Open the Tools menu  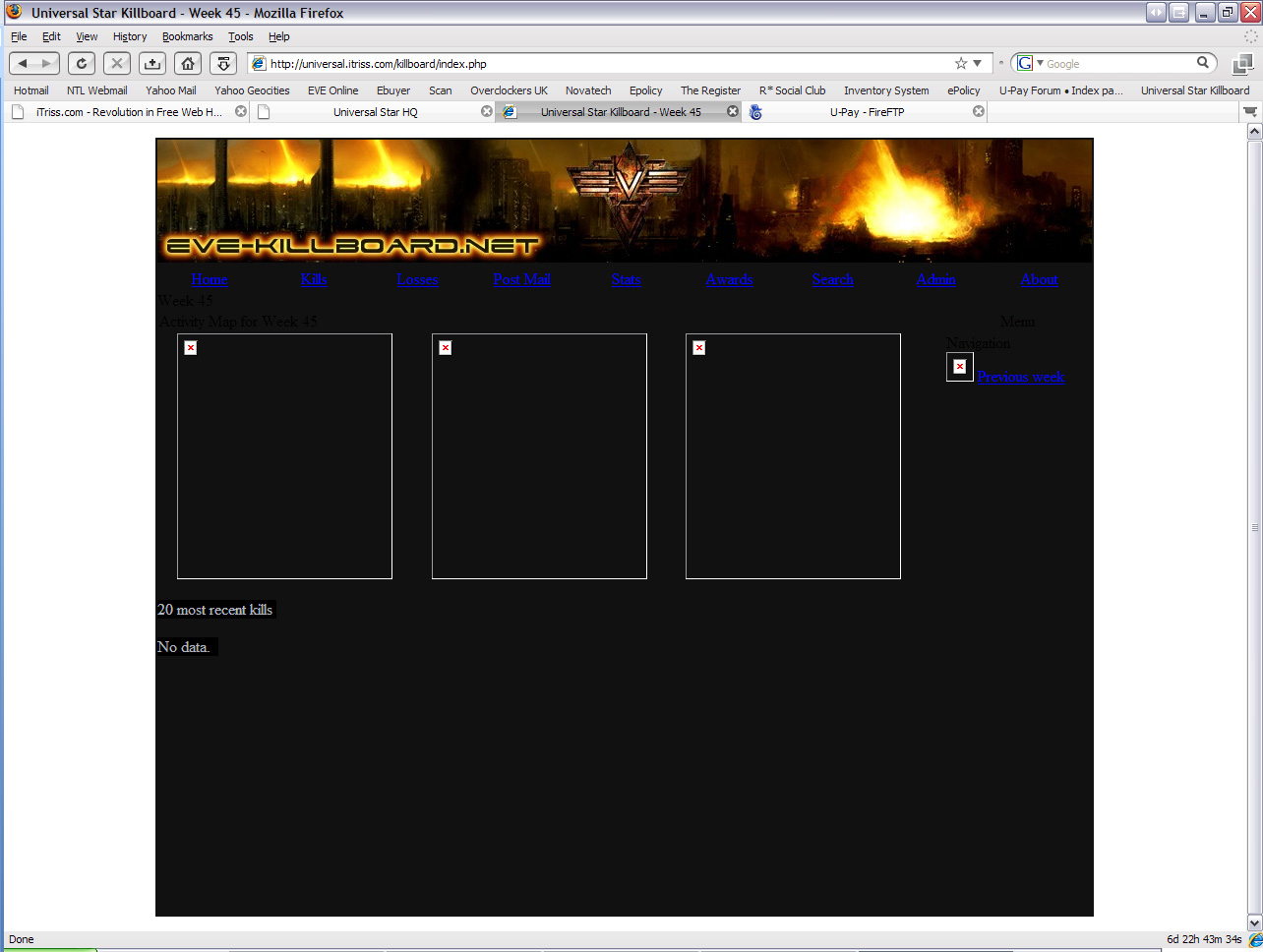(241, 36)
